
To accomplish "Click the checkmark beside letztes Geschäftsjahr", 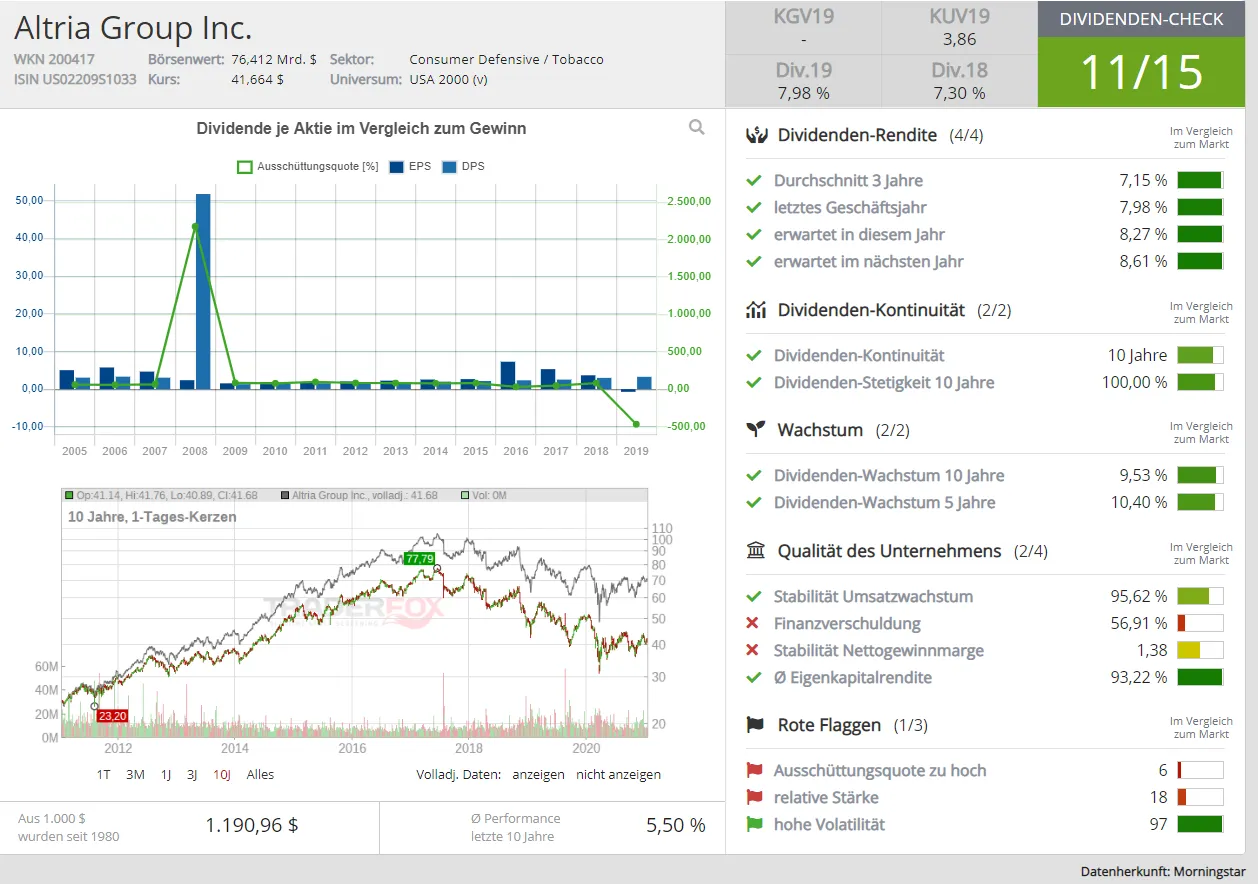I will (x=754, y=207).
